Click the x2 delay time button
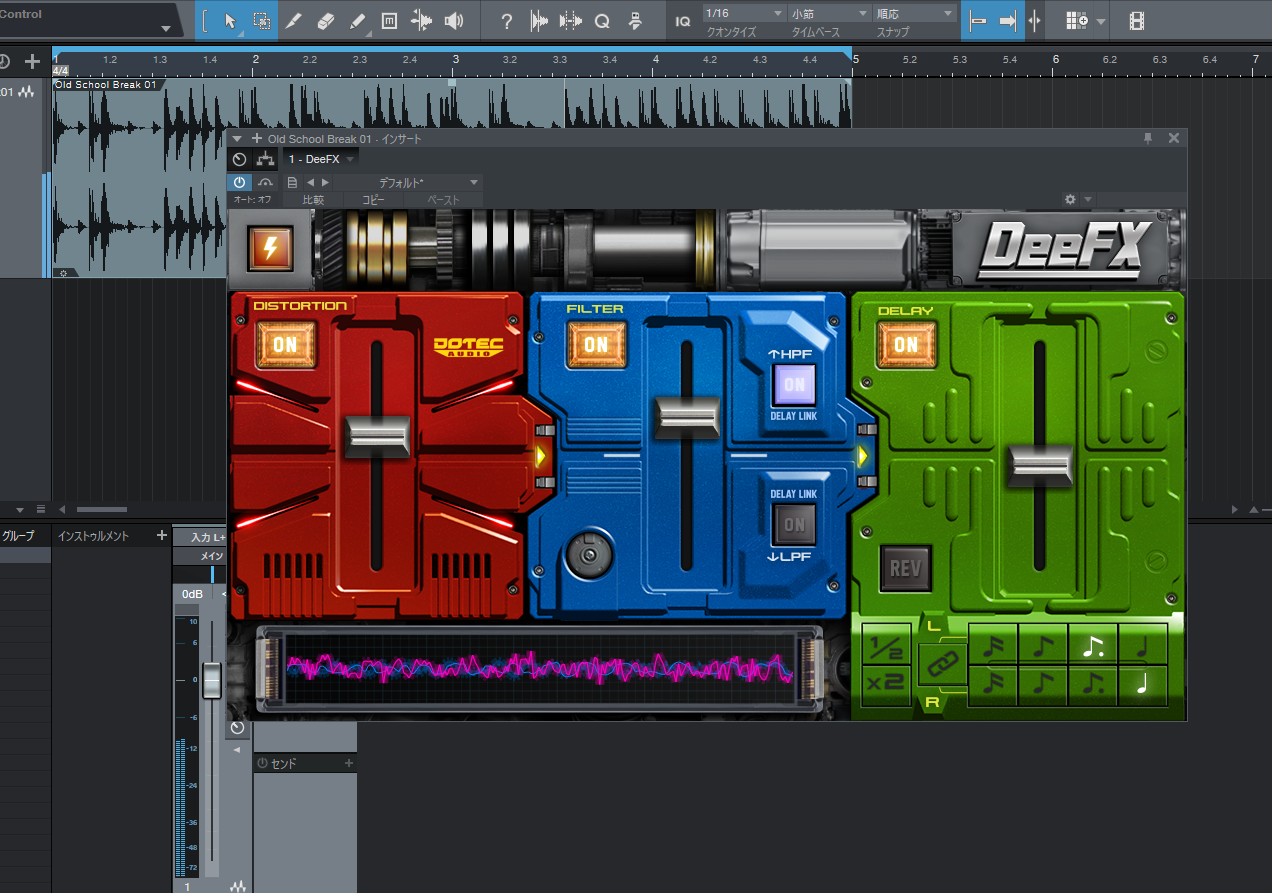The width and height of the screenshot is (1272, 893). (885, 686)
